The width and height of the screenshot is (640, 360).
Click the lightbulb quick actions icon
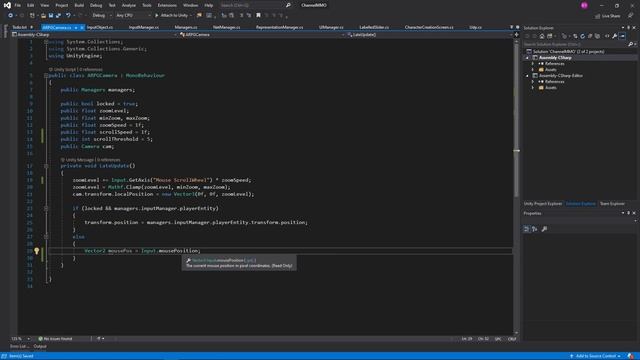coord(37,251)
